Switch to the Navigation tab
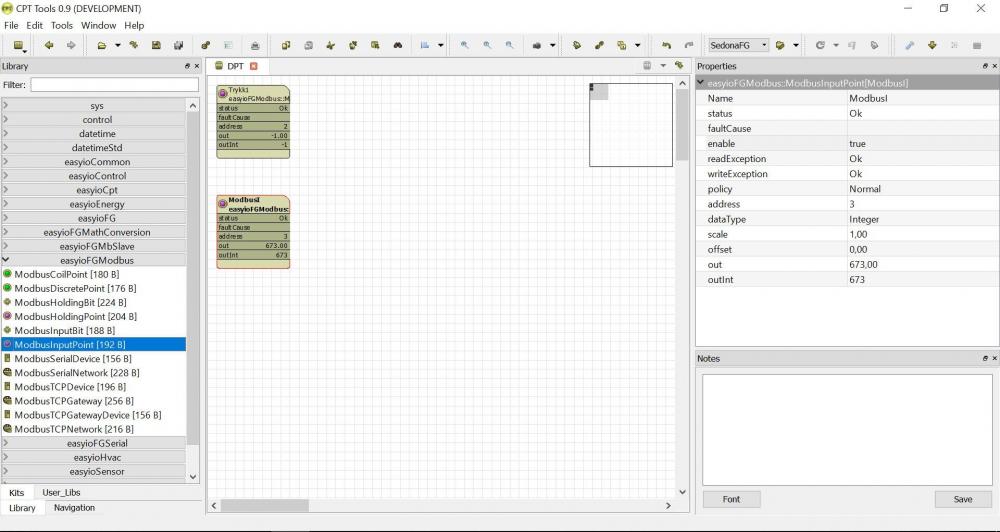 [74, 508]
